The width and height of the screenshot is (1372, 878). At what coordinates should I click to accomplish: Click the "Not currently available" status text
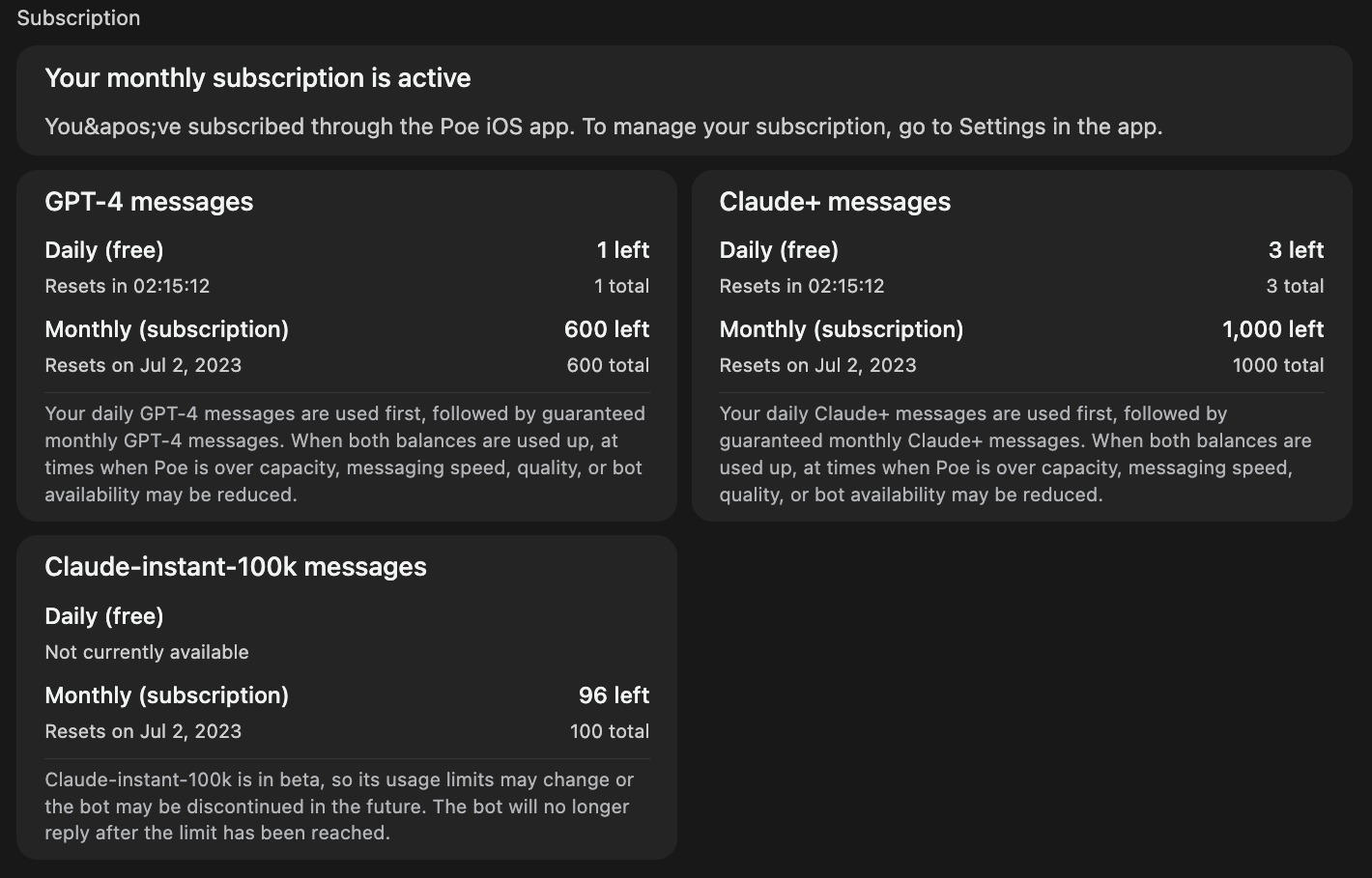(147, 652)
